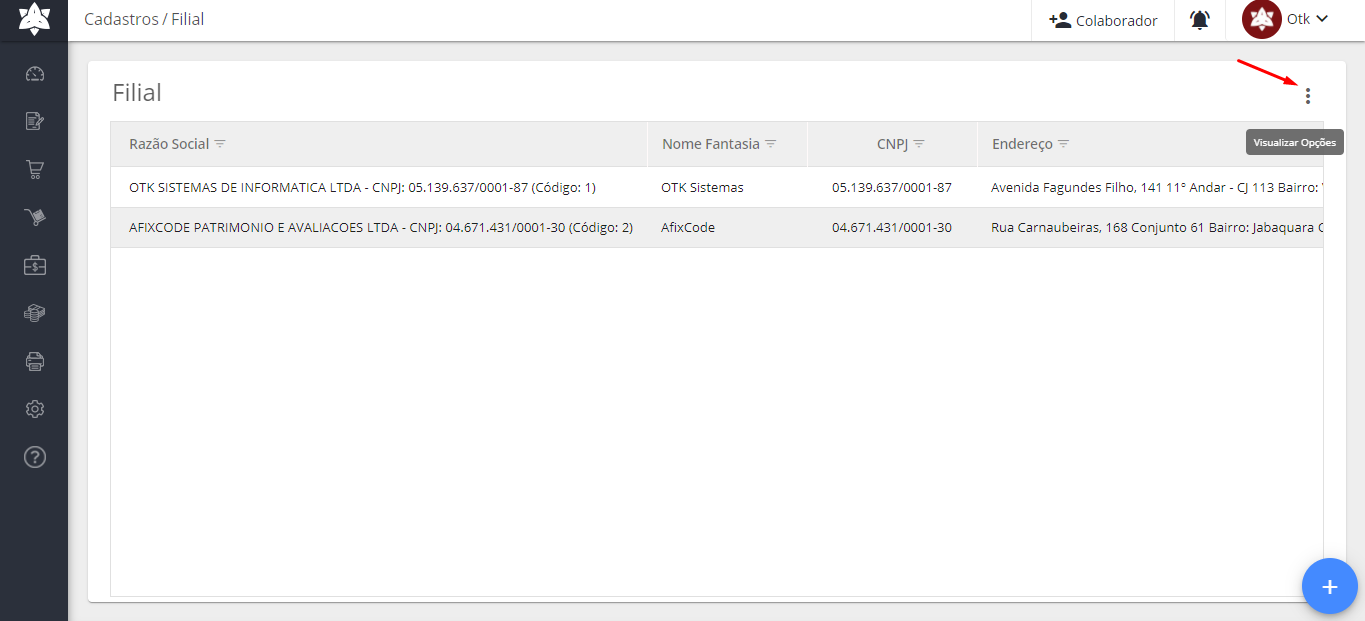Sort by Razão Social header

169,144
